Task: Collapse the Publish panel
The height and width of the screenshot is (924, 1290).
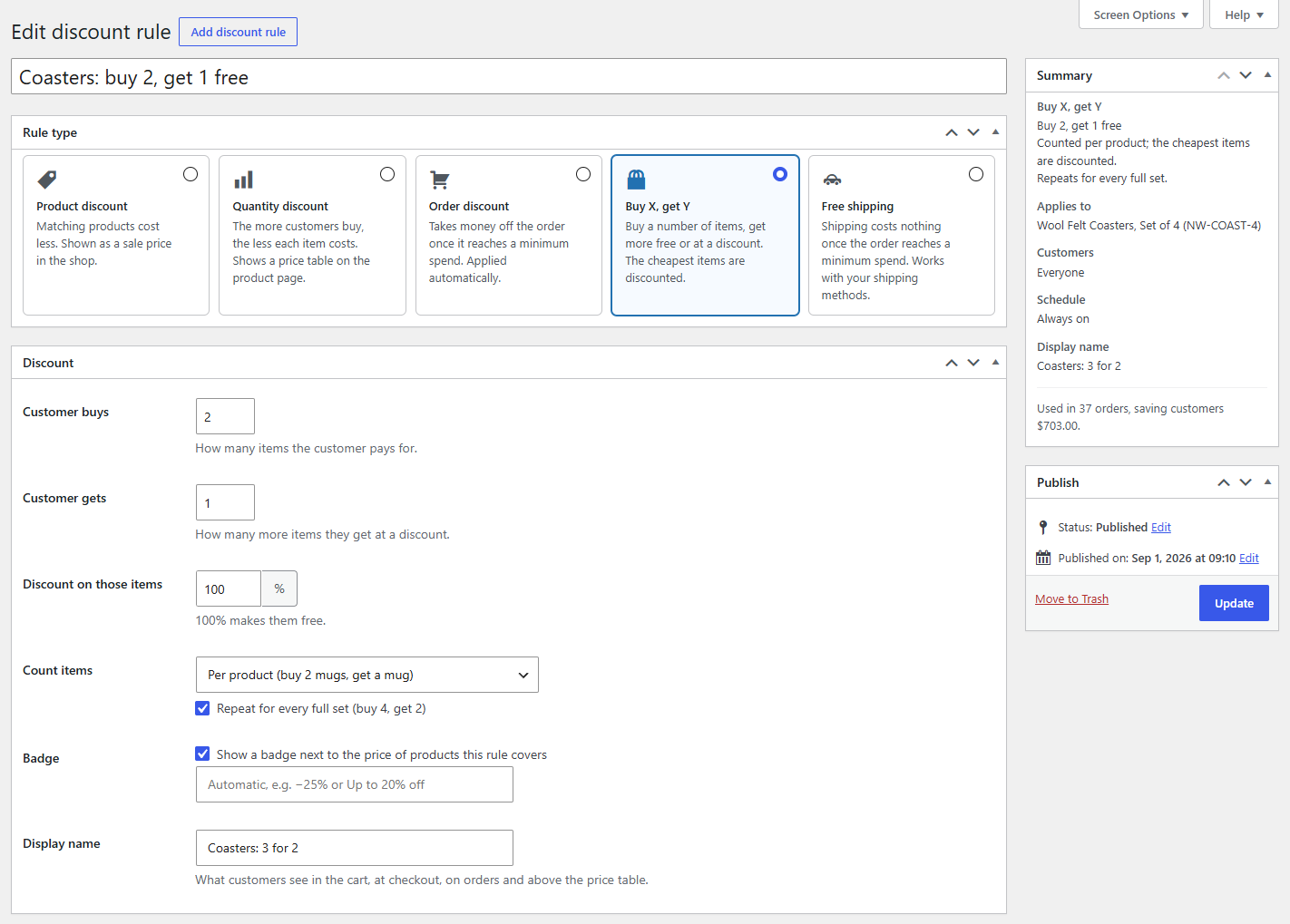Action: pyautogui.click(x=1267, y=482)
